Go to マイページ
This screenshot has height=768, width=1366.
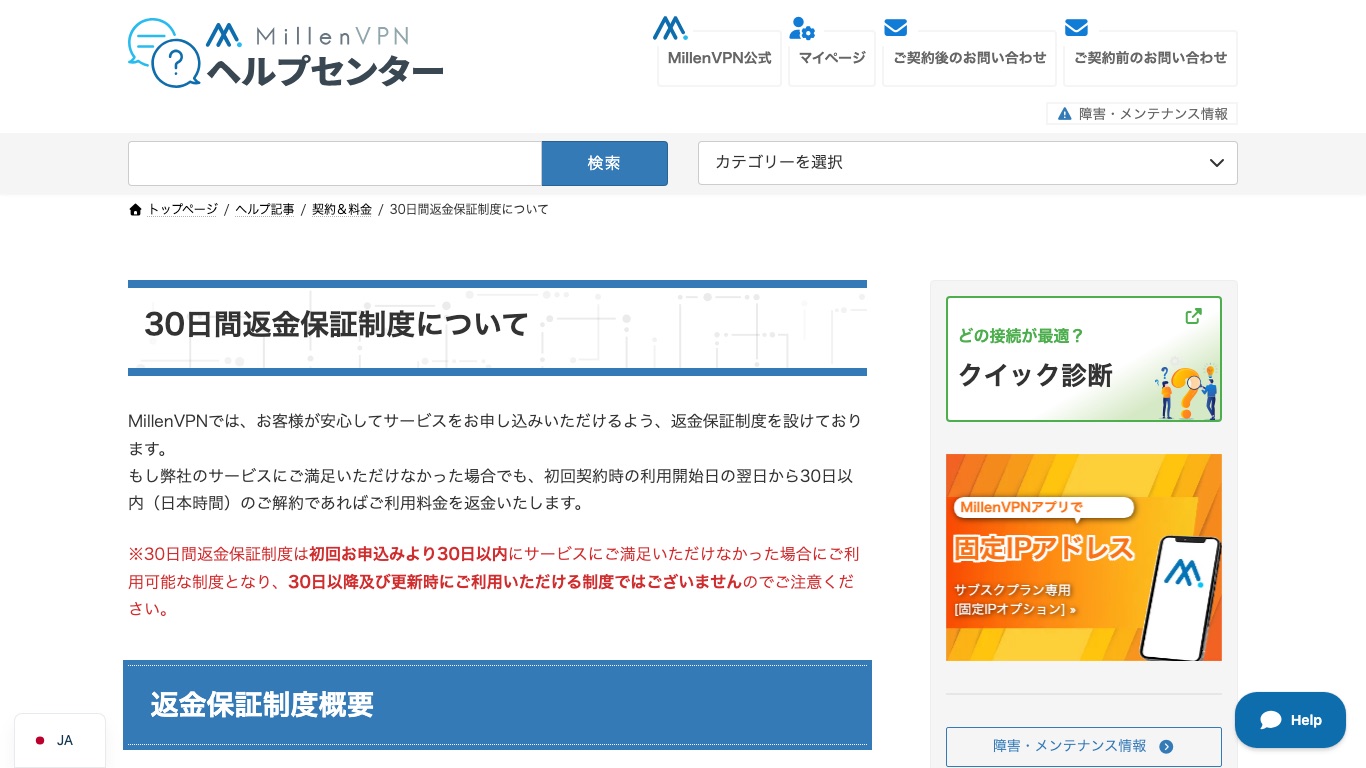point(832,58)
